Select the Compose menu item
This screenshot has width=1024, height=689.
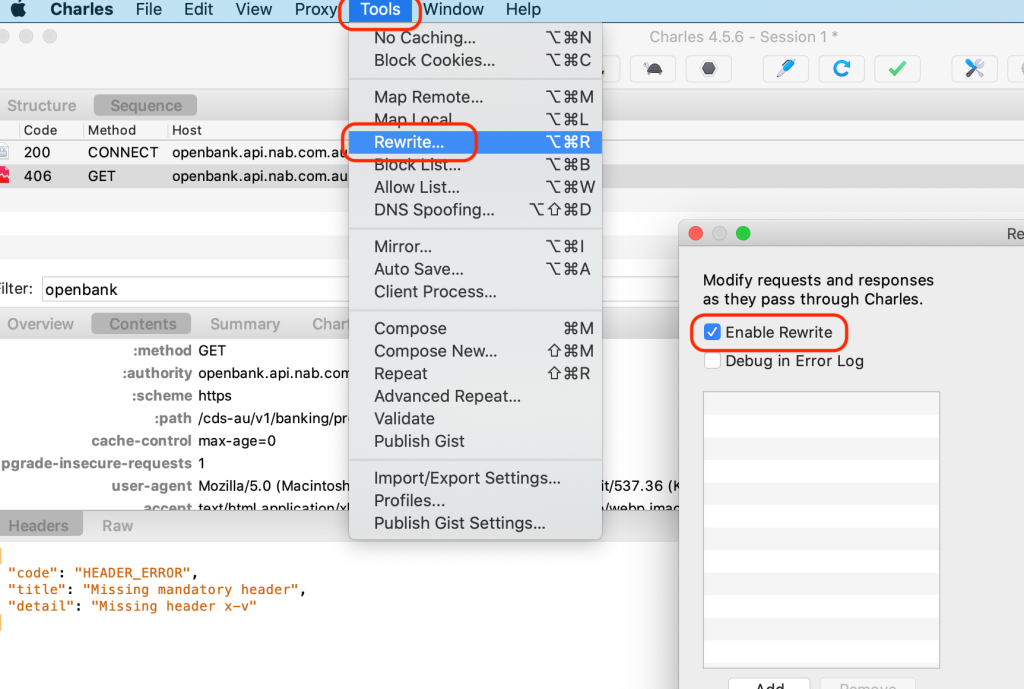pyautogui.click(x=475, y=328)
